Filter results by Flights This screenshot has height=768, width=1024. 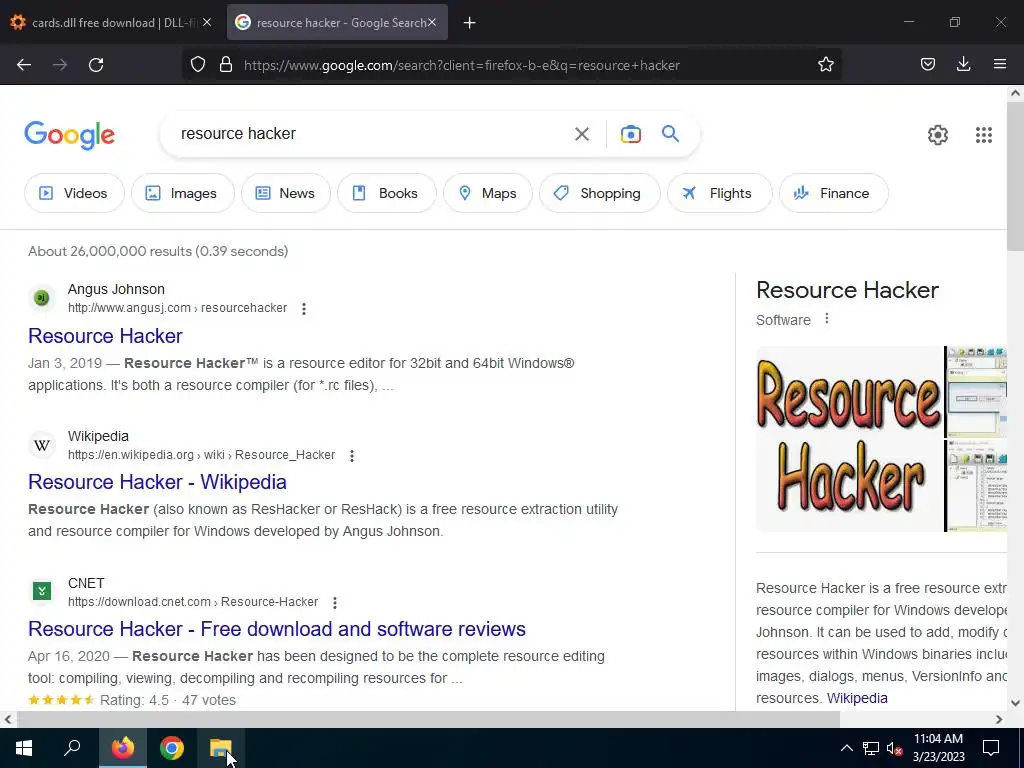coord(720,193)
